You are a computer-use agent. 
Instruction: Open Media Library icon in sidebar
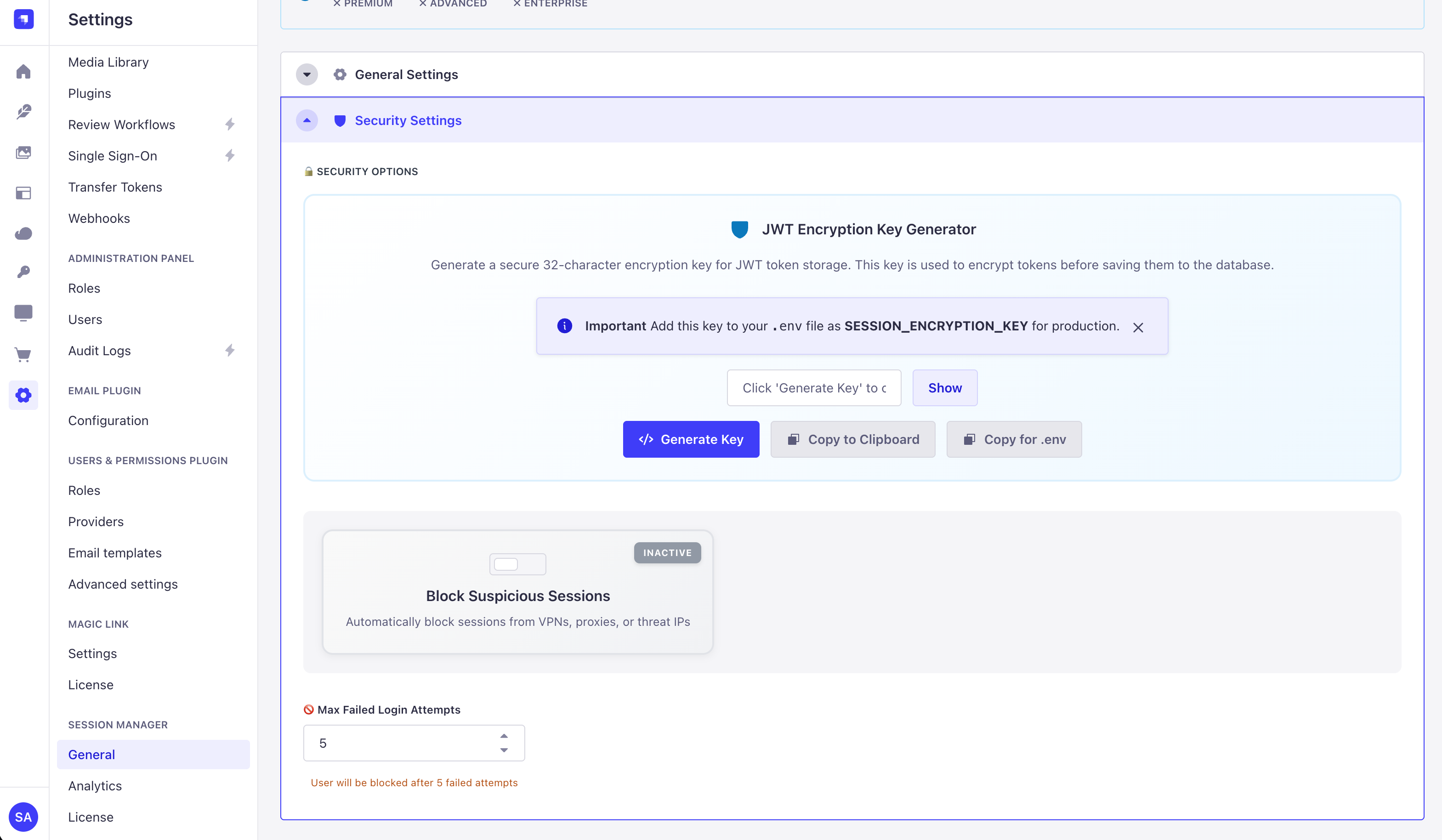coord(23,152)
